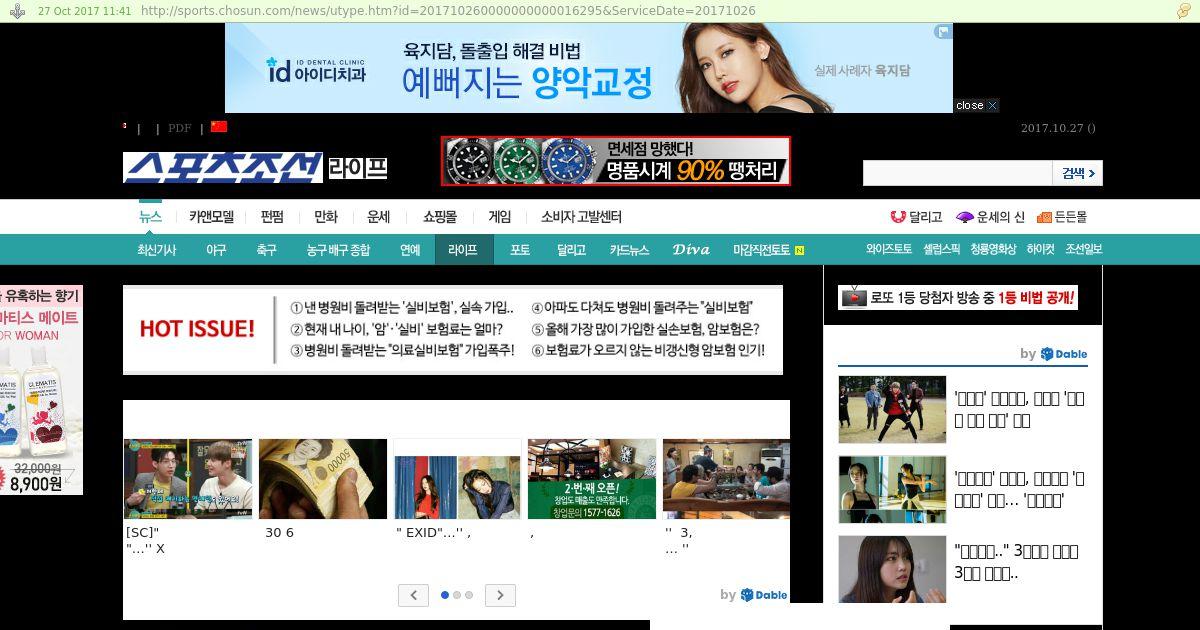
Task: Click the 운세의 신 icon link
Action: (x=990, y=216)
